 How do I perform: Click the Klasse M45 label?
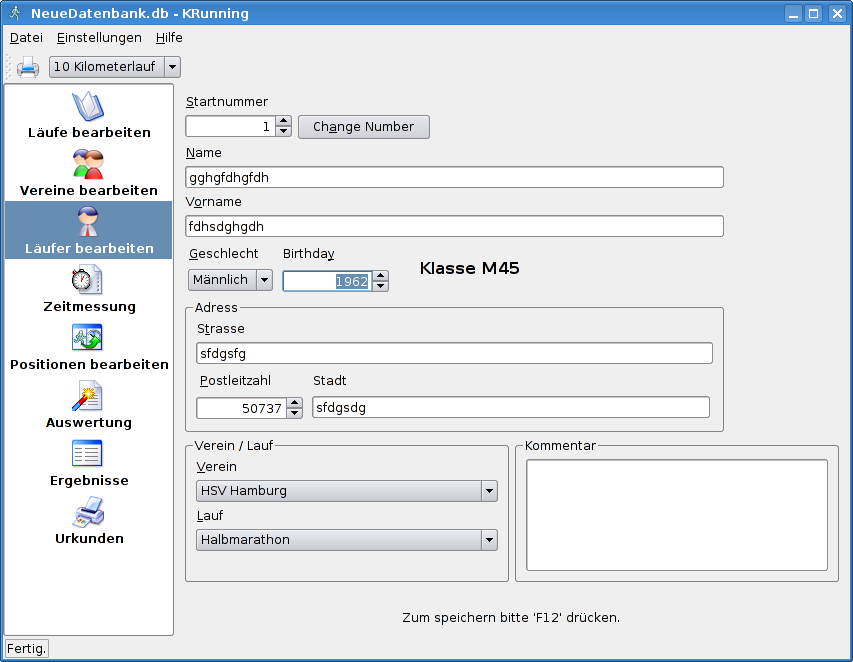[469, 268]
